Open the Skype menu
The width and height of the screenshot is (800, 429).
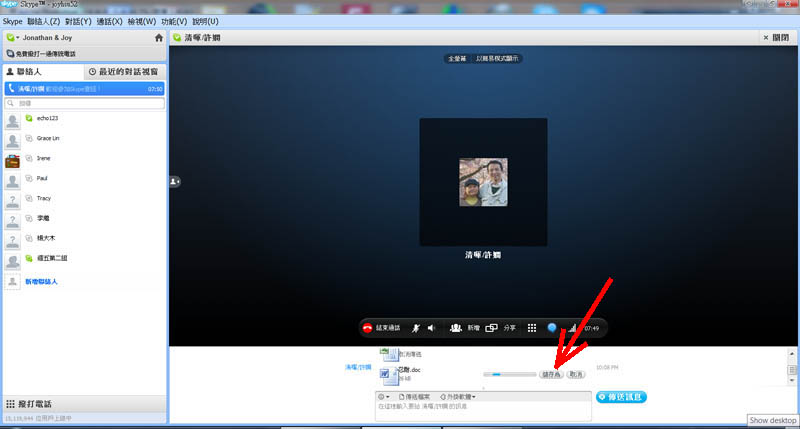coord(12,21)
